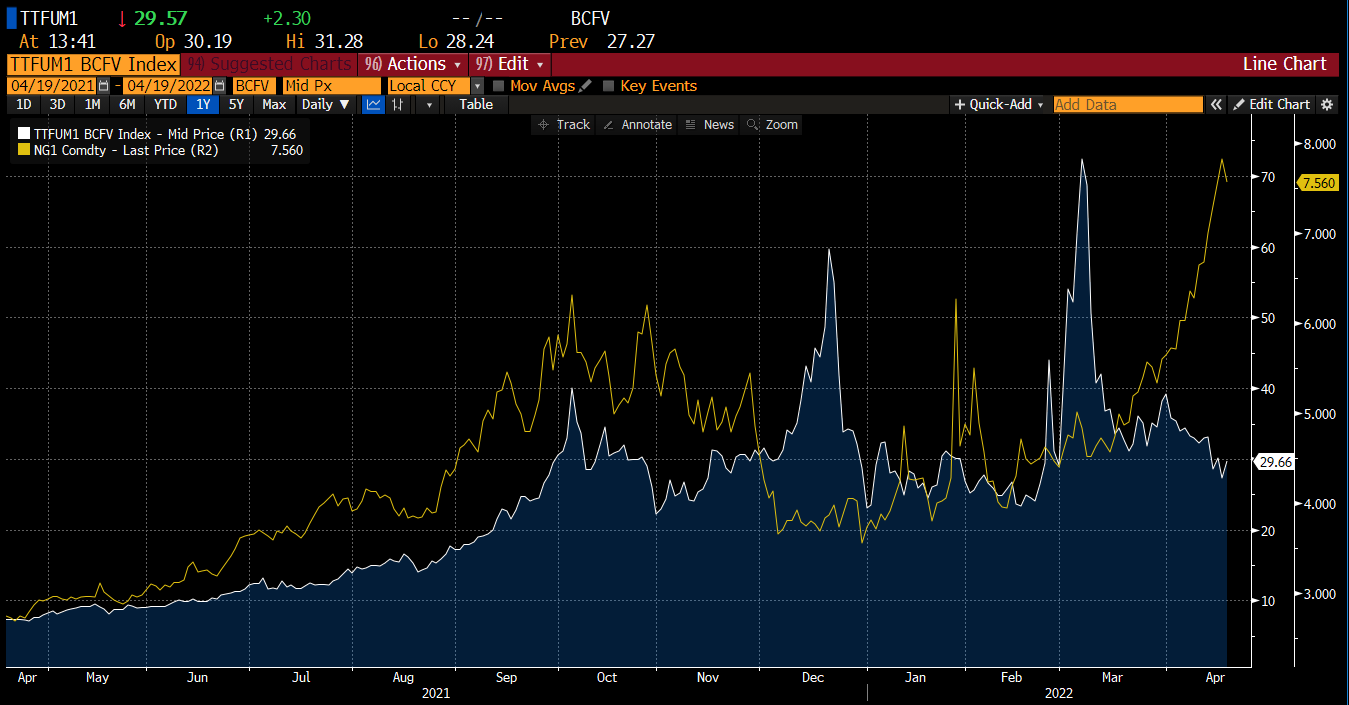Enable the Key Events checkbox
This screenshot has width=1349, height=705.
coord(608,86)
